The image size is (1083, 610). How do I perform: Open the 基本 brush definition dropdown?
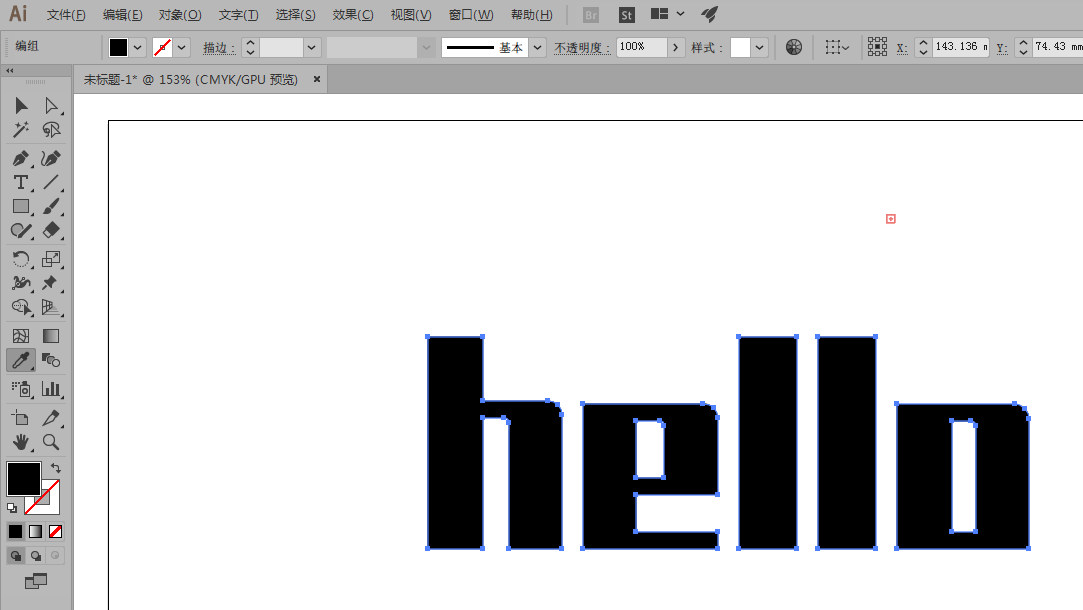point(537,47)
